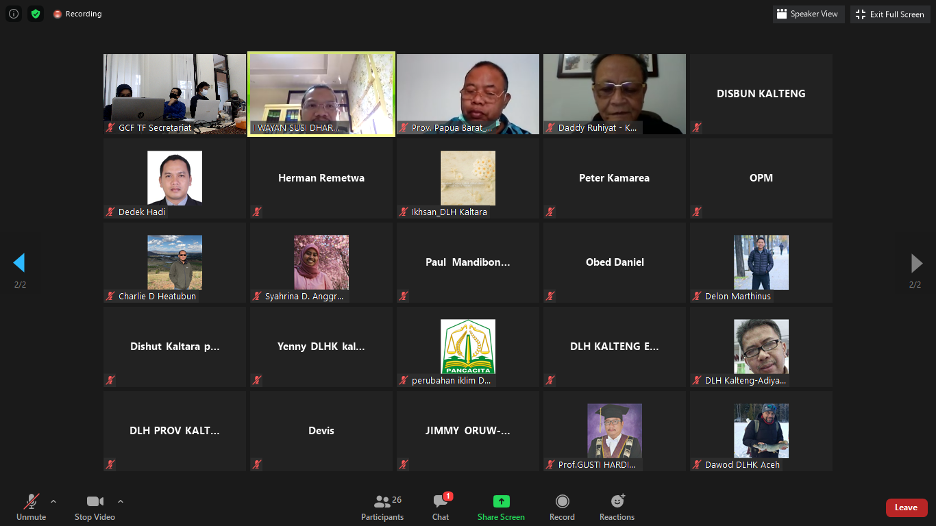Viewport: 936px width, 526px height.
Task: Click the green encryption shield icon
Action: point(36,14)
